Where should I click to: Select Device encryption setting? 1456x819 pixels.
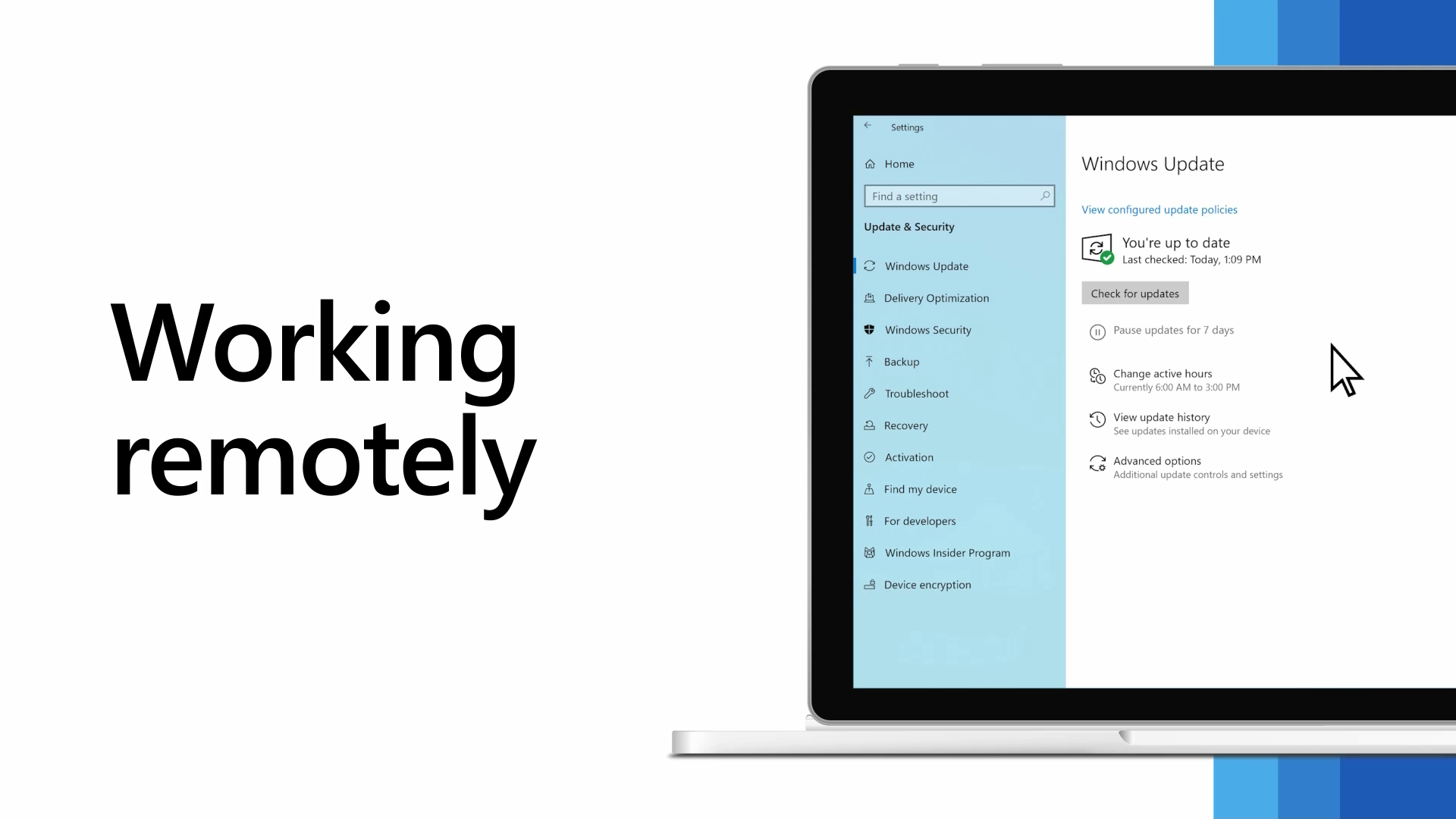coord(928,584)
